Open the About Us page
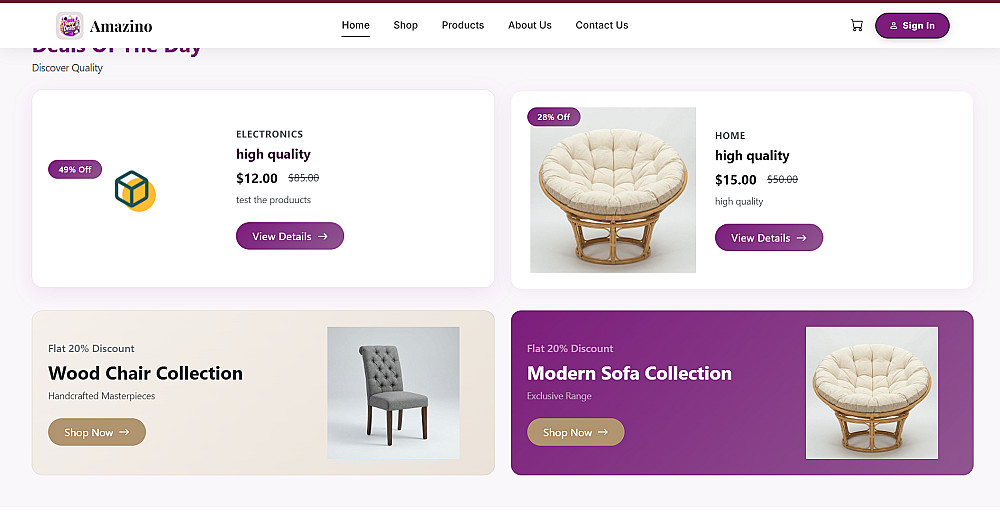This screenshot has height=515, width=1000. point(529,25)
